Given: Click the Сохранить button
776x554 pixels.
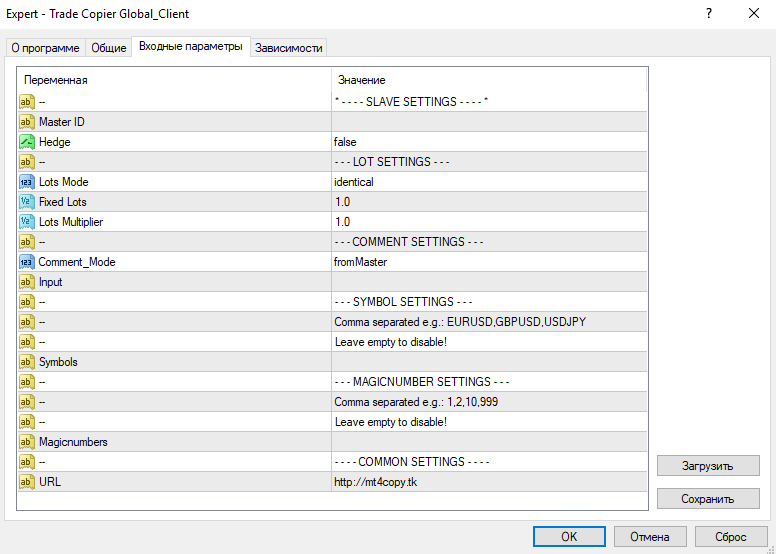Looking at the screenshot, I should coord(708,499).
